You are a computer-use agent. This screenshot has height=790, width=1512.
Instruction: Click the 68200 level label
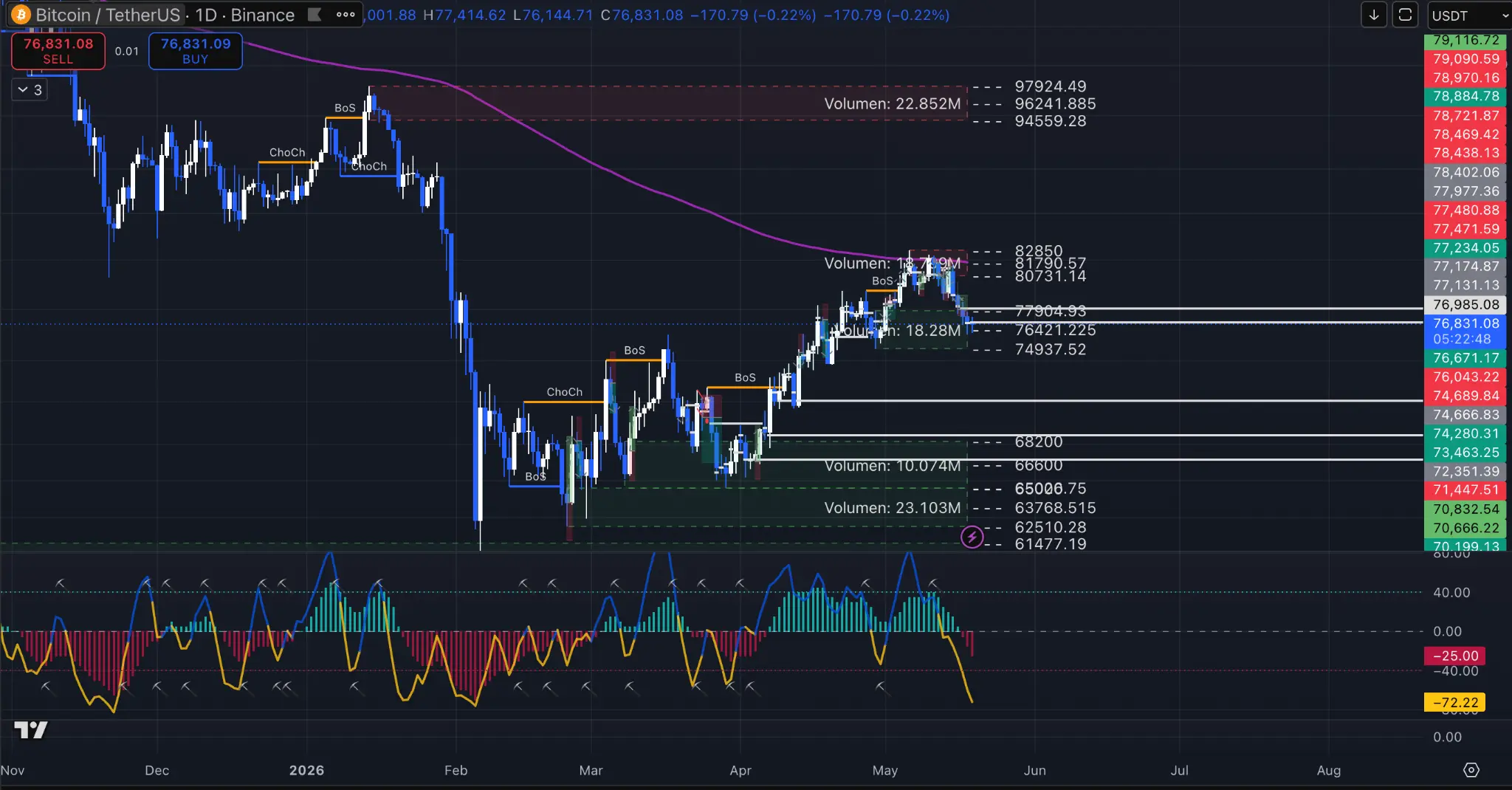point(1039,442)
